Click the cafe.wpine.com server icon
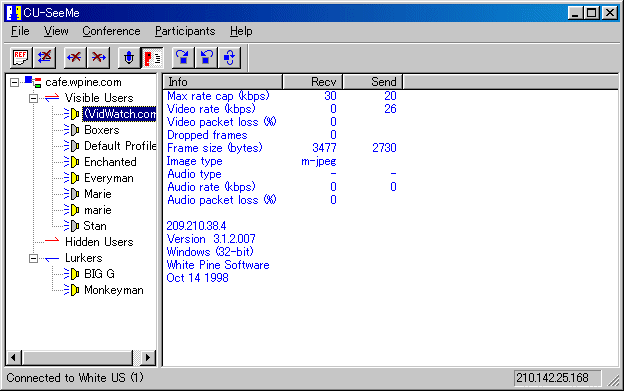This screenshot has height=391, width=624. coord(33,82)
